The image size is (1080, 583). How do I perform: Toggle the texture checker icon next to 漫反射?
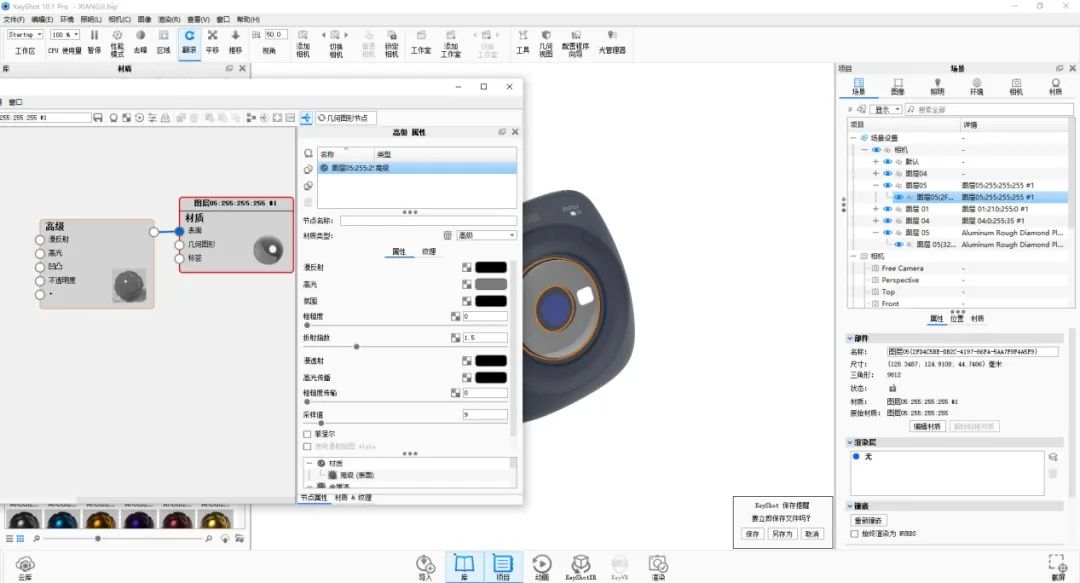click(x=466, y=267)
